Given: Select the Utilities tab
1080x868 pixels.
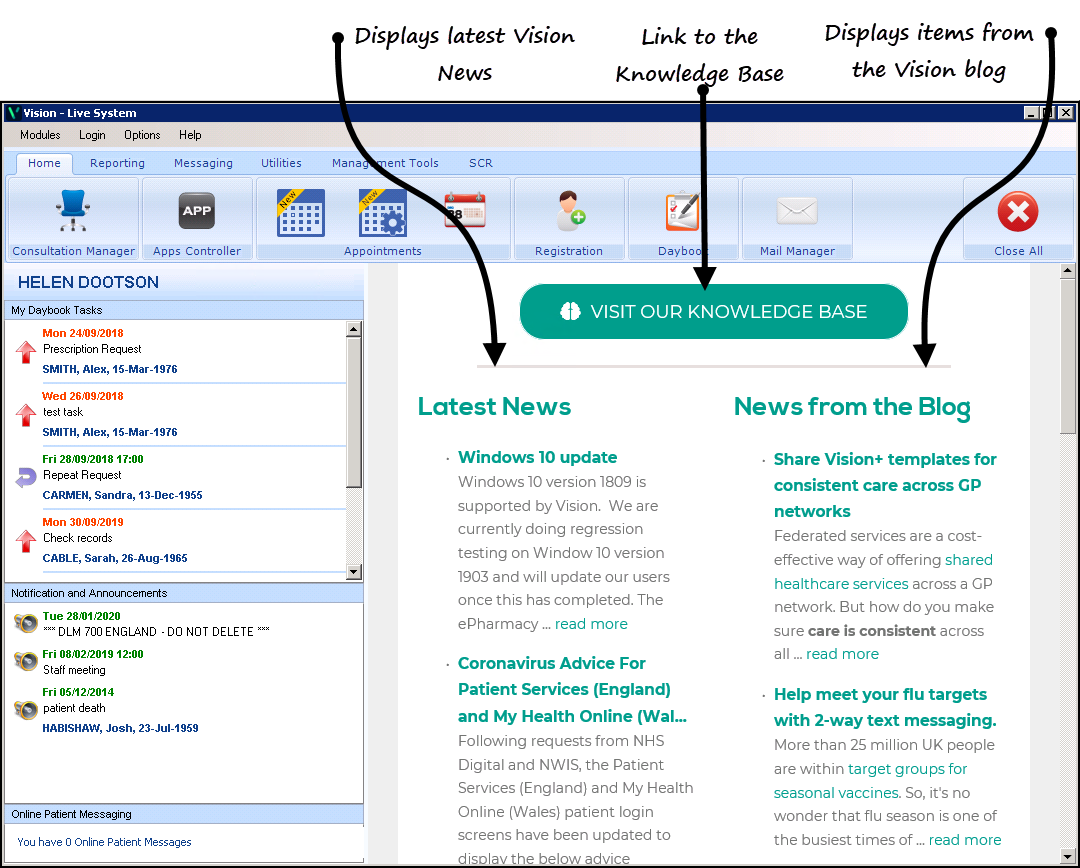Looking at the screenshot, I should [x=281, y=163].
